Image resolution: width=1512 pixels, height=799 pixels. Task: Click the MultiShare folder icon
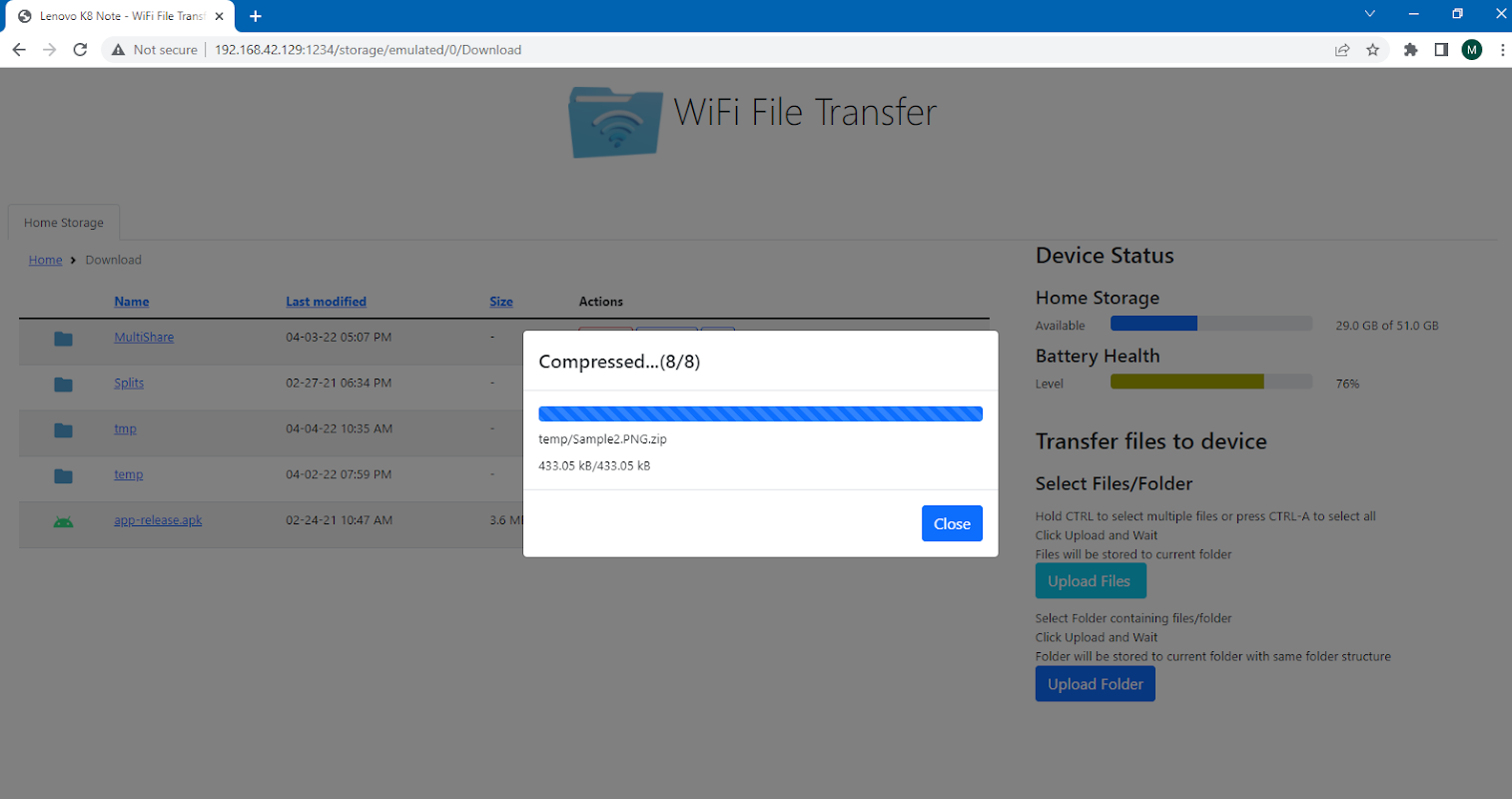click(x=63, y=339)
